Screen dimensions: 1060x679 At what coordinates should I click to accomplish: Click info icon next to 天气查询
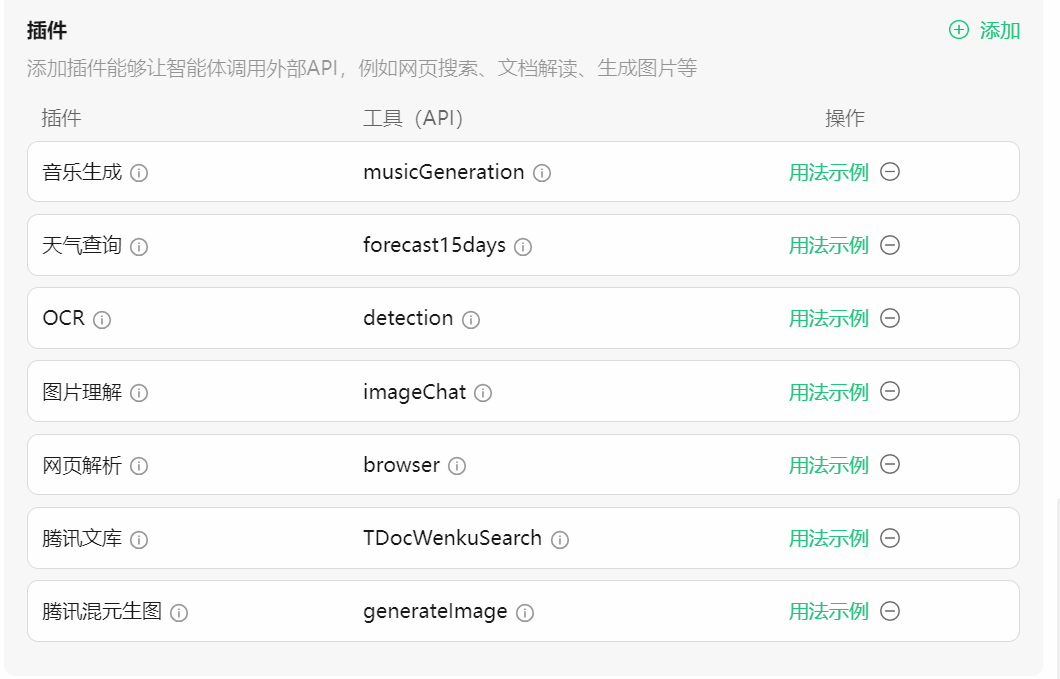[x=139, y=247]
